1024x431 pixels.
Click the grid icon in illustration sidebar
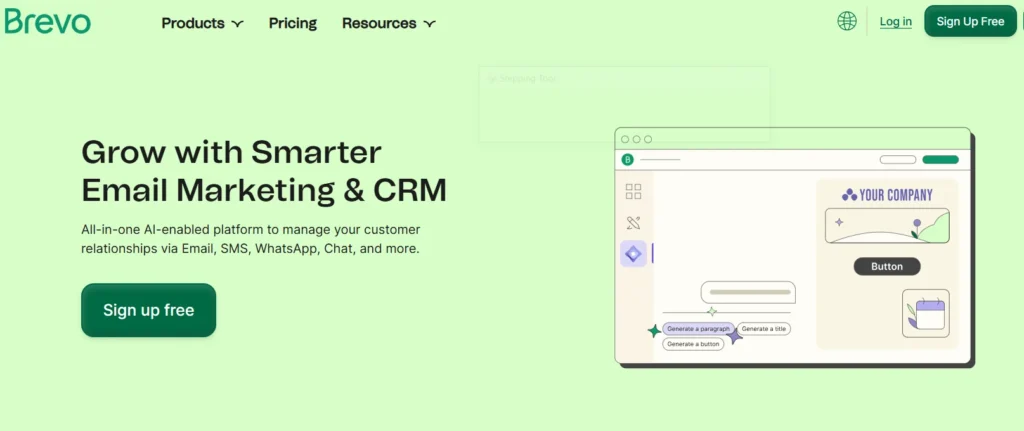coord(633,191)
